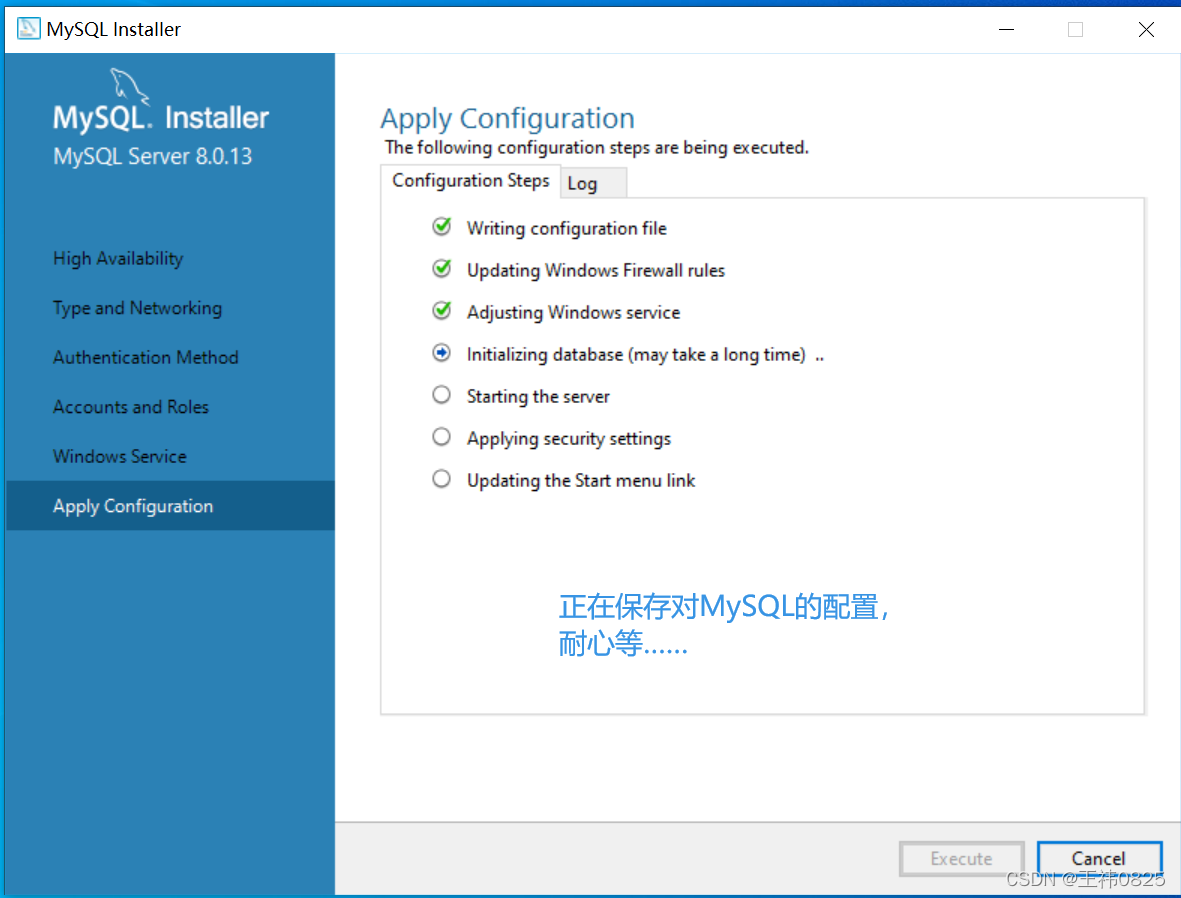Click the MySQL Installer title bar icon

click(29, 29)
